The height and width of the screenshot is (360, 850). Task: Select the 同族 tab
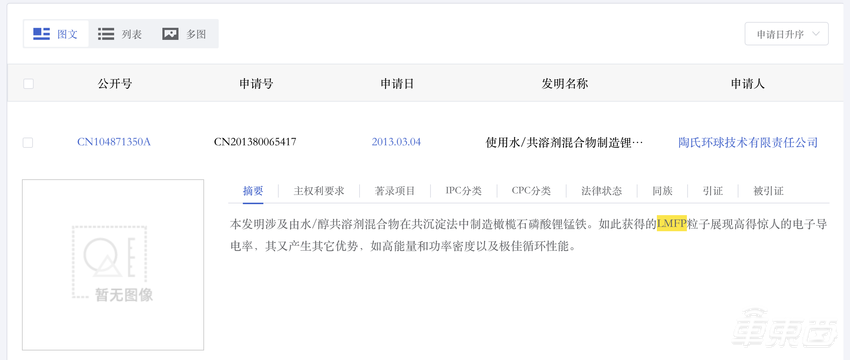click(x=662, y=191)
